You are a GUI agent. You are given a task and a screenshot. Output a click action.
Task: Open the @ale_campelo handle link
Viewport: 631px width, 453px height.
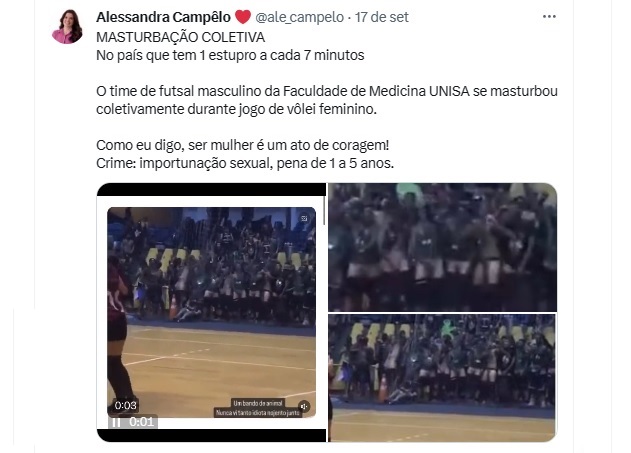coord(299,17)
